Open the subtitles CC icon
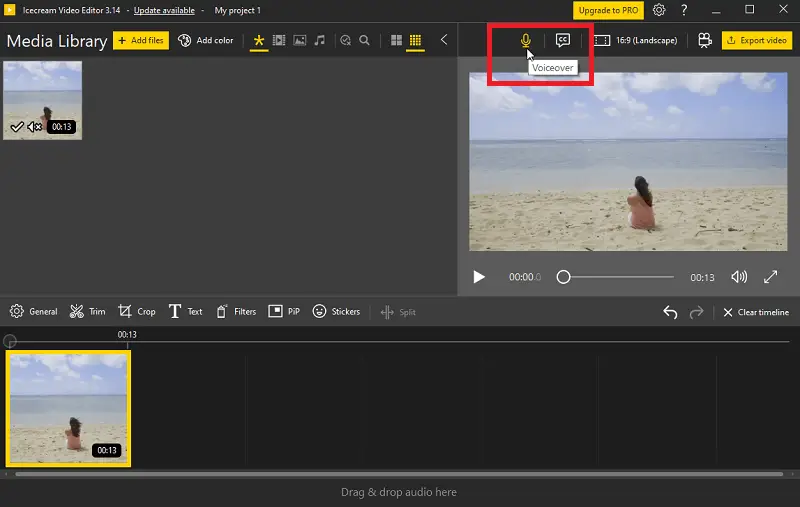Screen dimensions: 800x507 [563, 40]
